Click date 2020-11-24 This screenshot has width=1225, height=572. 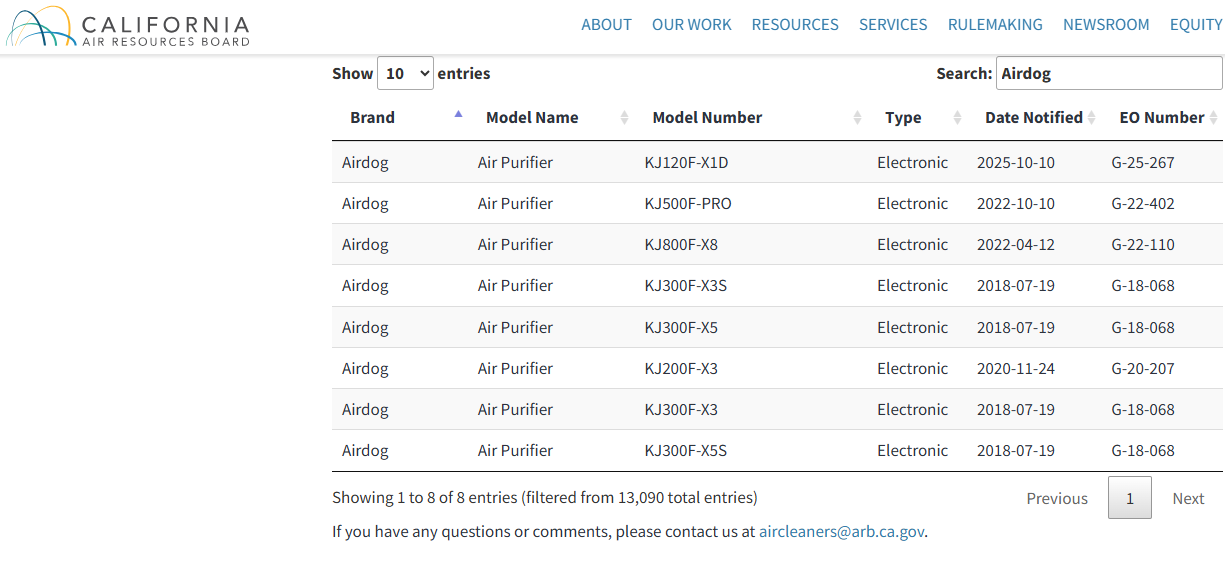coord(1016,368)
